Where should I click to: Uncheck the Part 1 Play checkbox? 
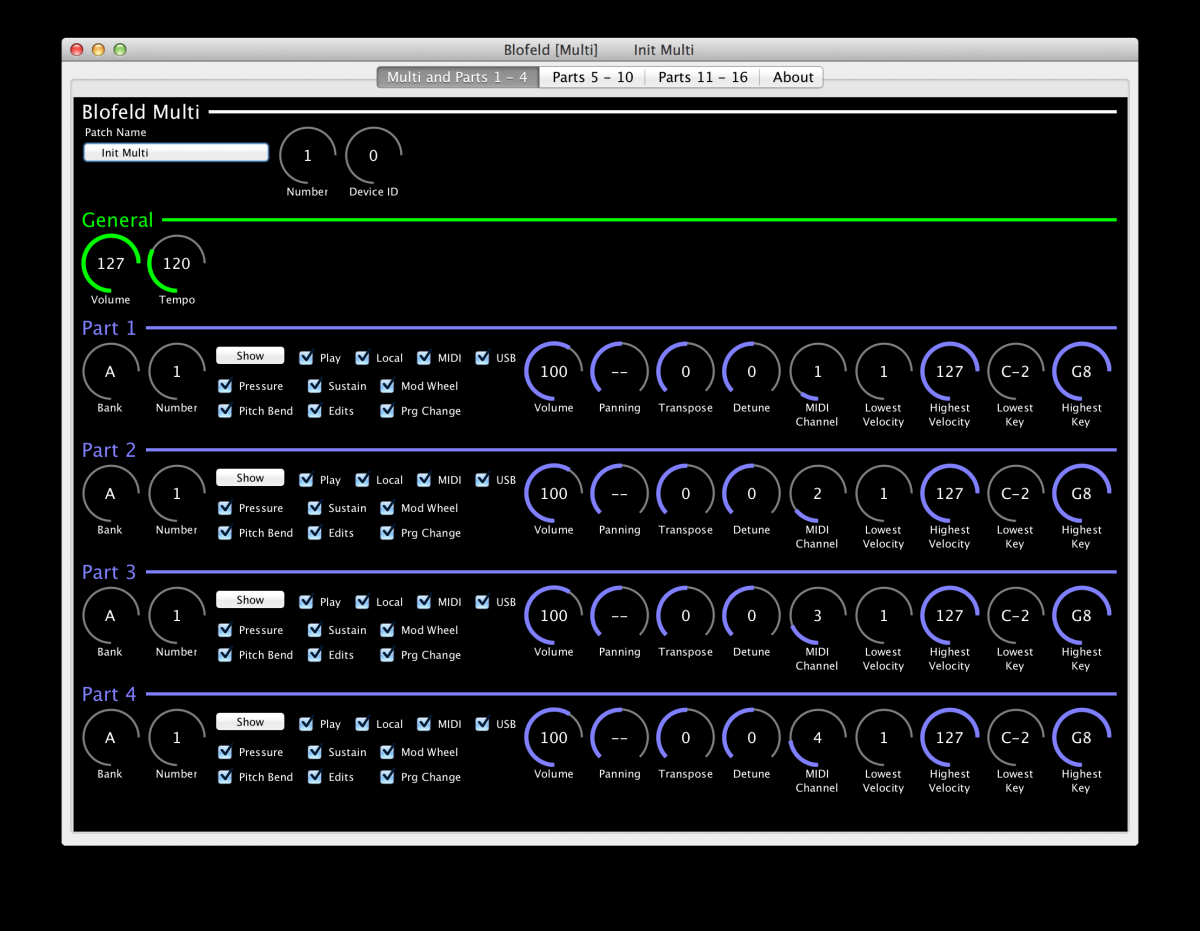point(306,358)
